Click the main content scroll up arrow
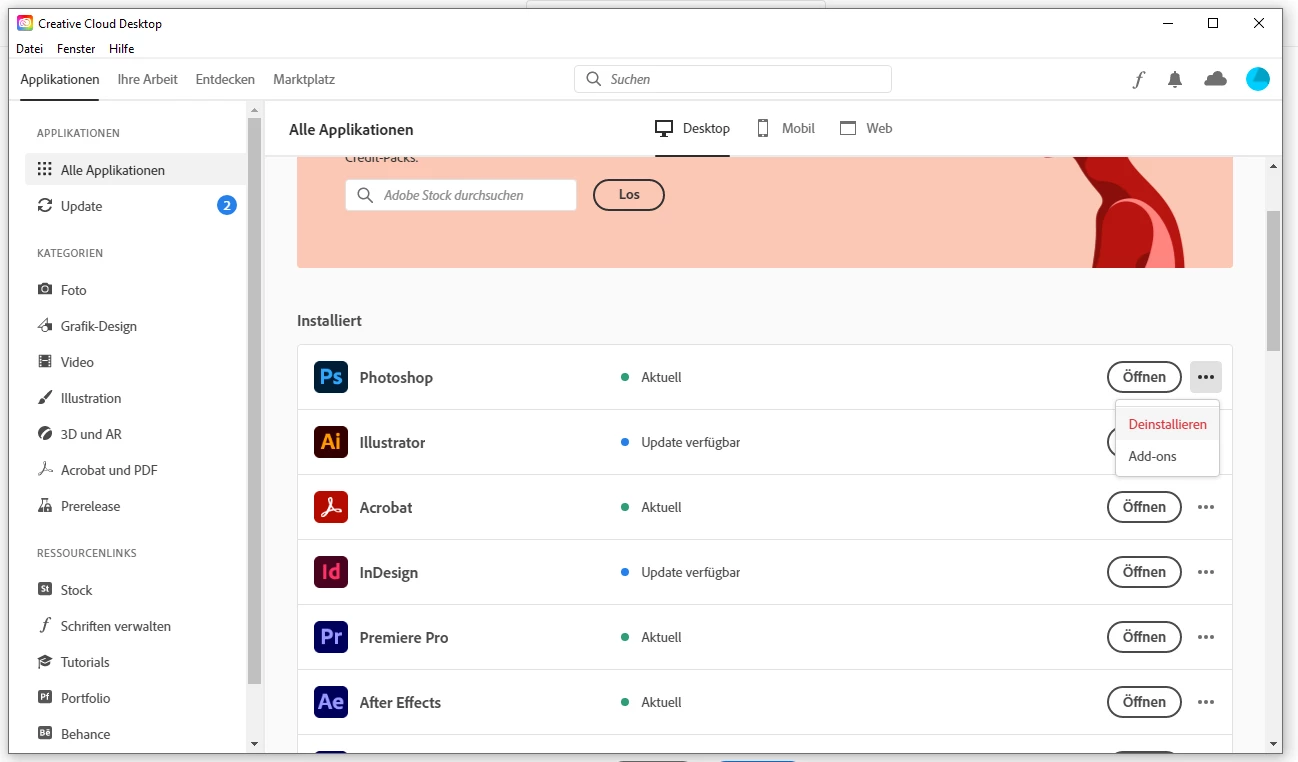Image resolution: width=1298 pixels, height=762 pixels. coord(1273,166)
